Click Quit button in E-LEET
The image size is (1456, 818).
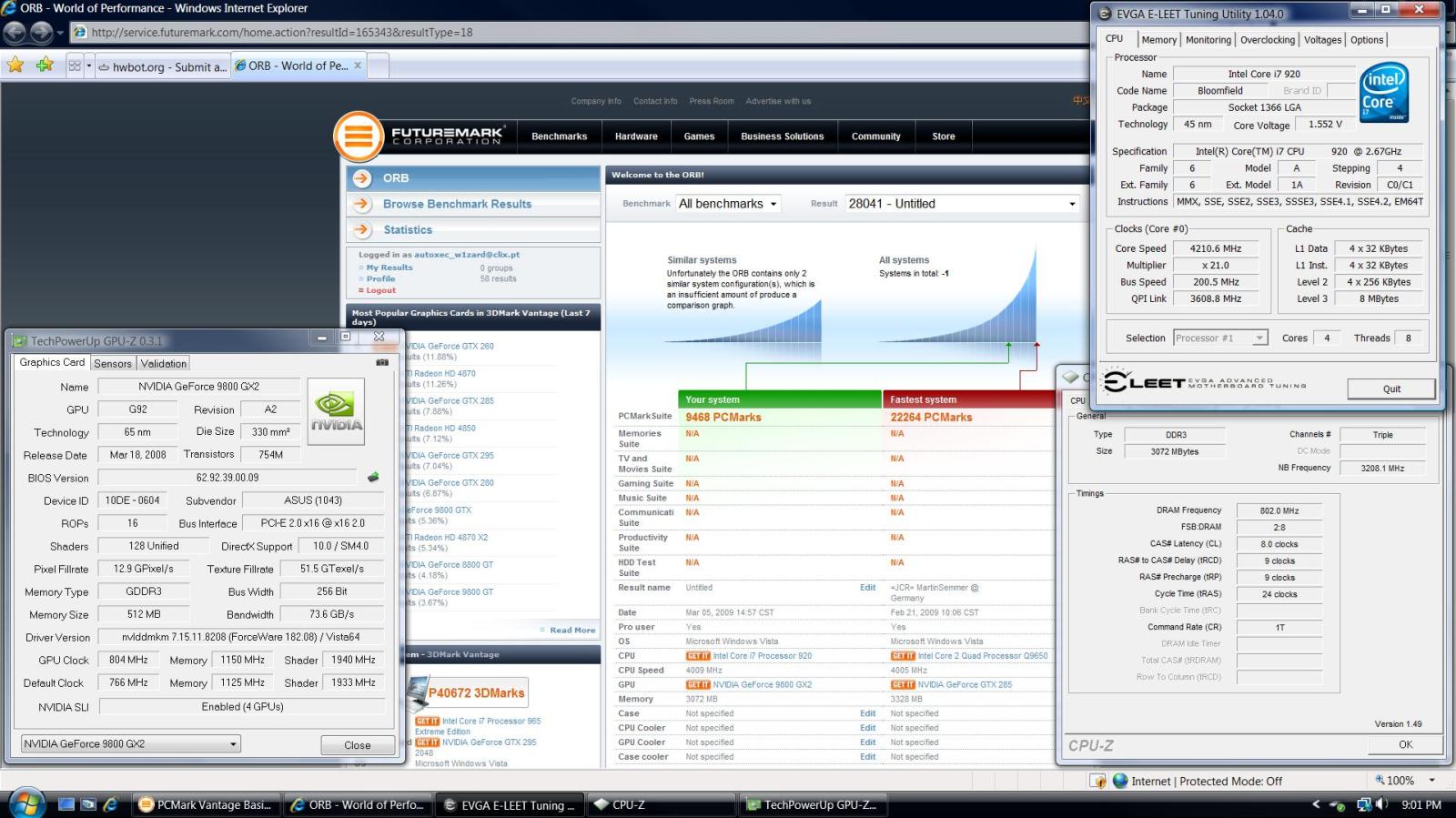point(1391,389)
